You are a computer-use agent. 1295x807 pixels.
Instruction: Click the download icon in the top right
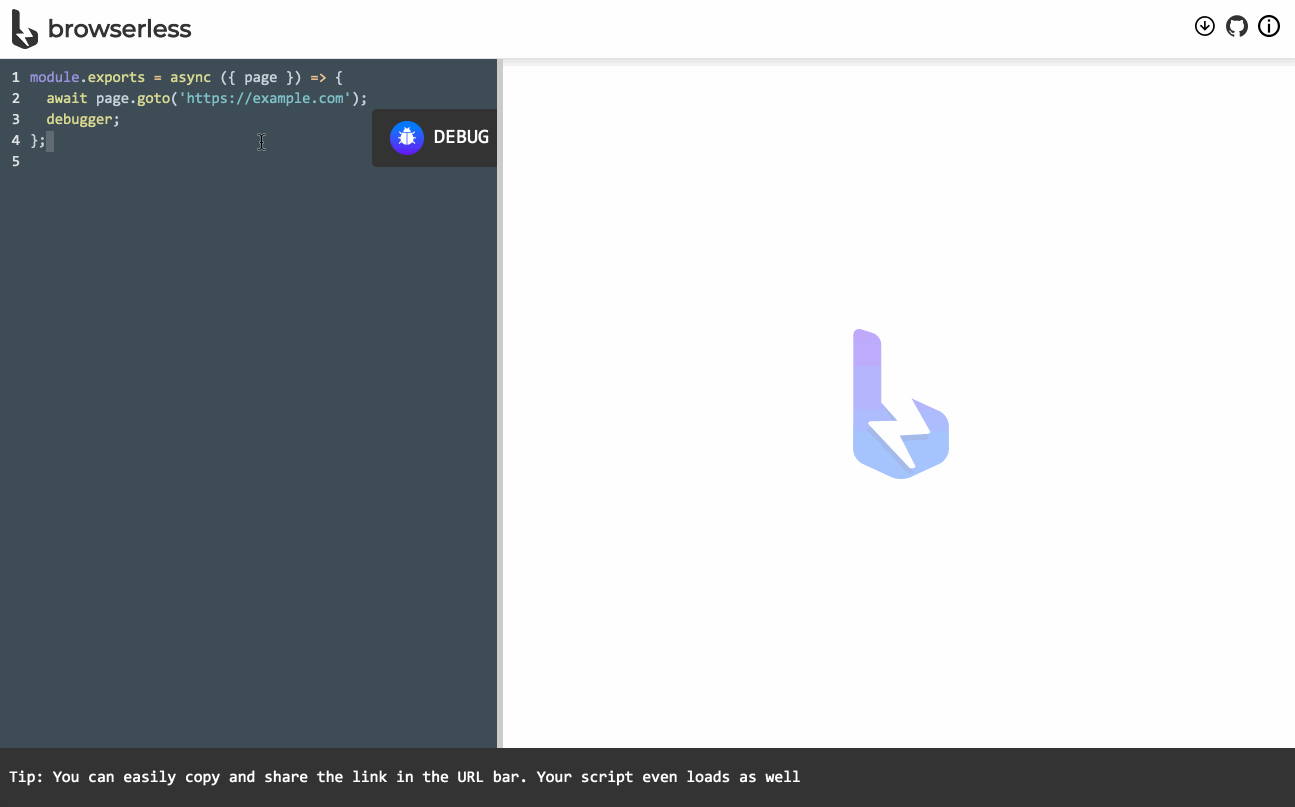point(1205,27)
